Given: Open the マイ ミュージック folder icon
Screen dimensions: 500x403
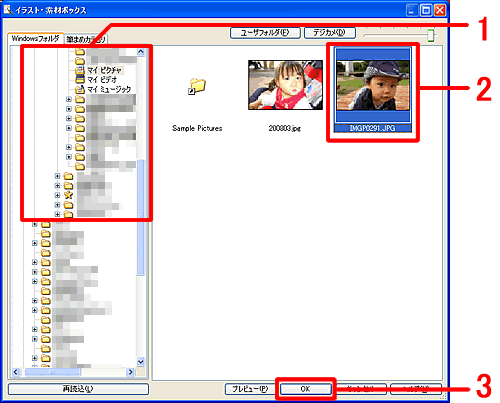Looking at the screenshot, I should tap(80, 89).
